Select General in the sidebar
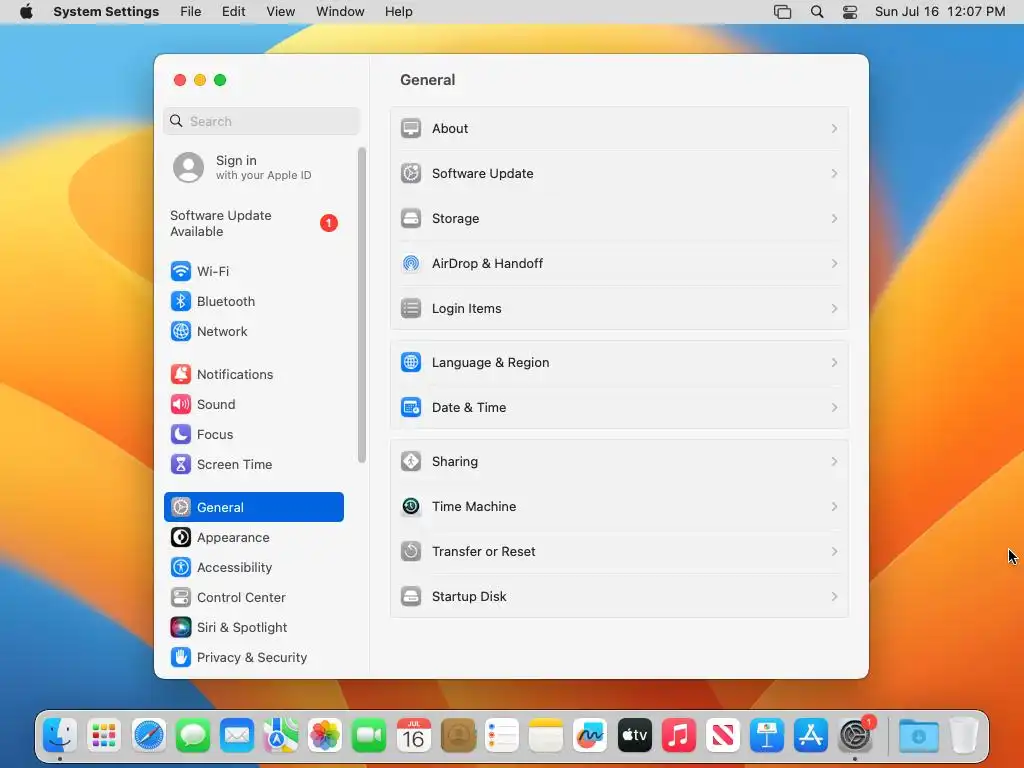 click(x=253, y=507)
